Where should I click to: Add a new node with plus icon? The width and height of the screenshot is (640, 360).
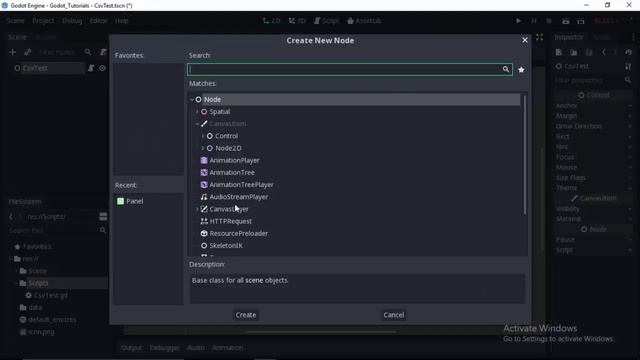pos(12,52)
